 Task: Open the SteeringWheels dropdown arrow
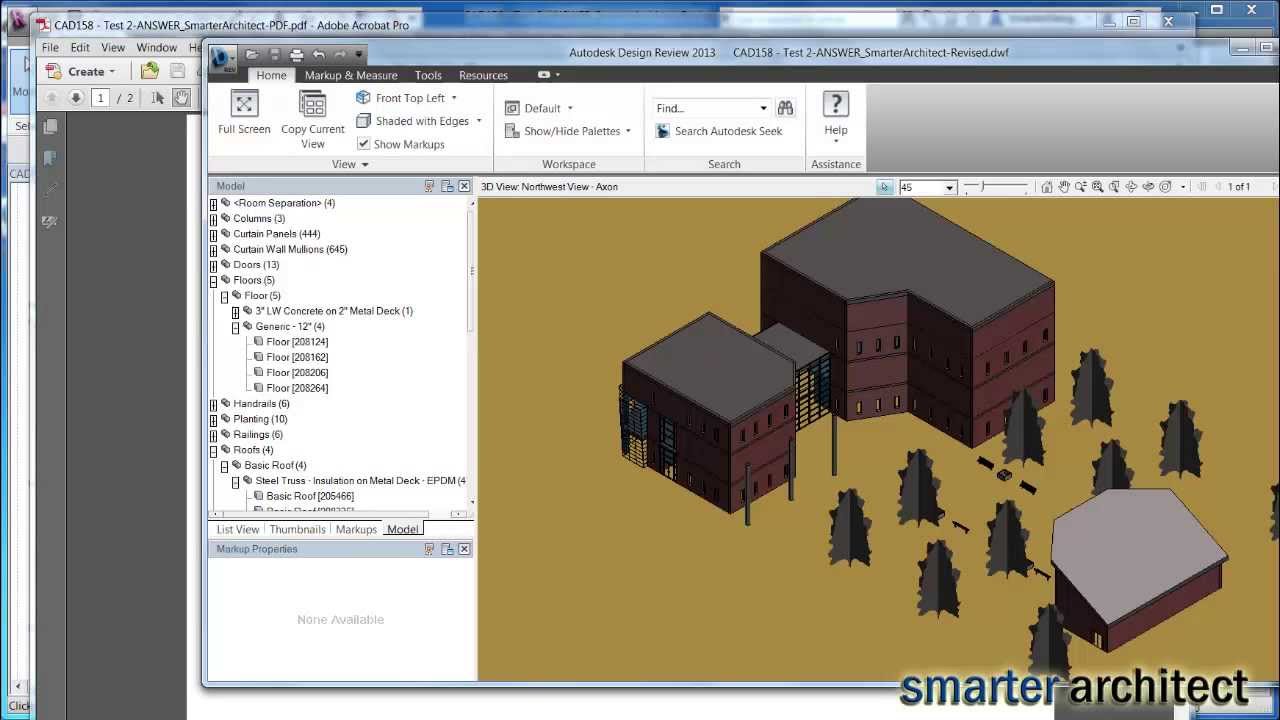point(1183,187)
